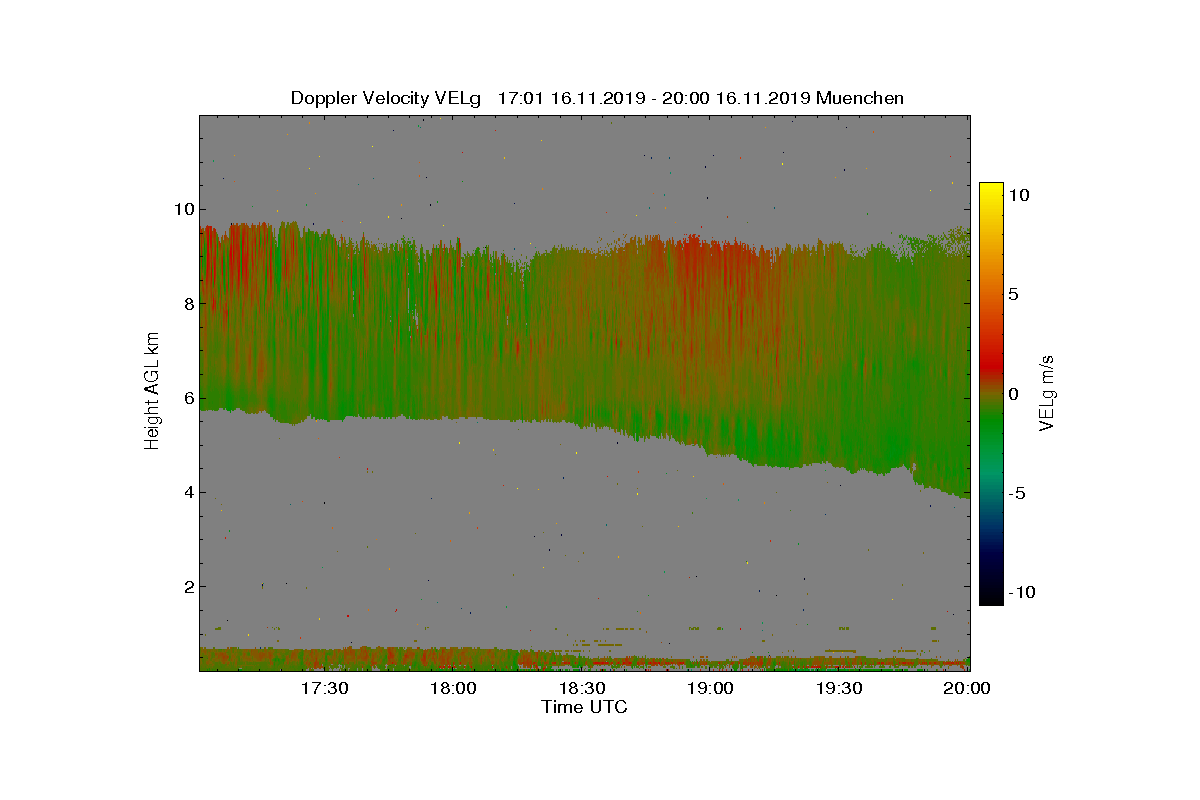The width and height of the screenshot is (1200, 800).
Task: Click the colorbar tick label 0
Action: [1014, 394]
